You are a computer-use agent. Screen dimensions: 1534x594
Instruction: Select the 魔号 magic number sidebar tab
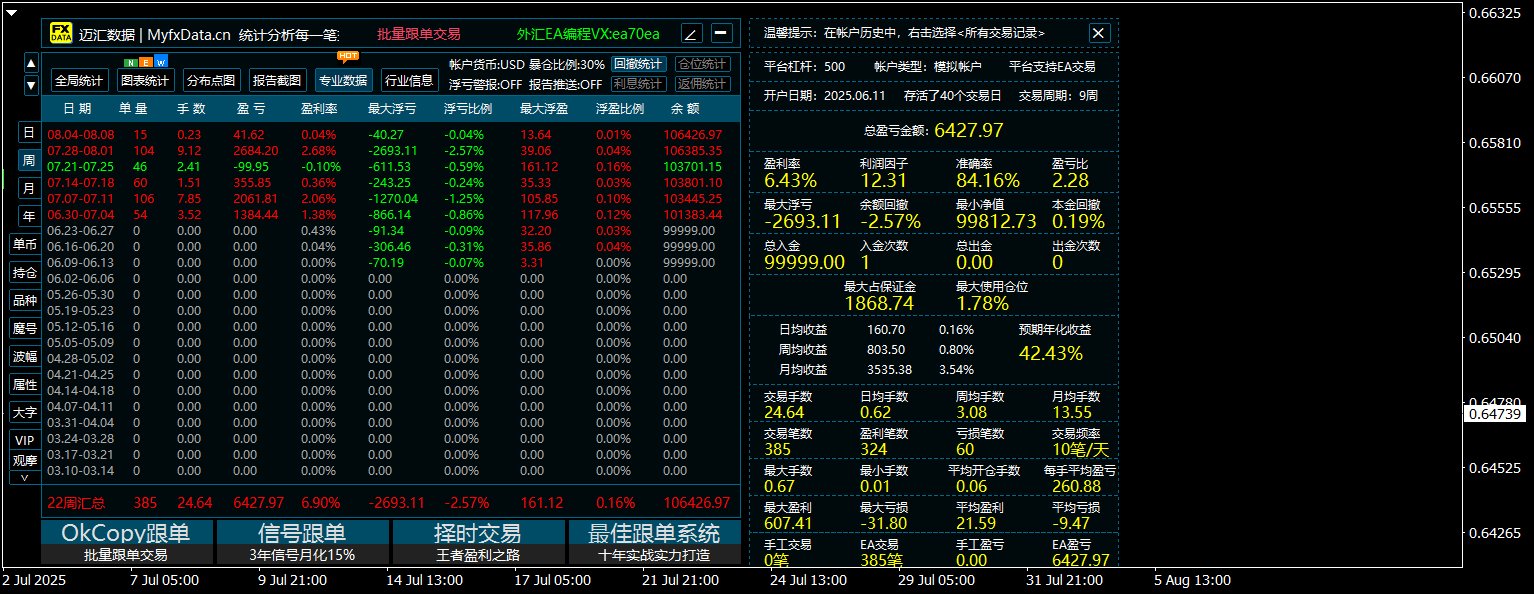(x=25, y=329)
